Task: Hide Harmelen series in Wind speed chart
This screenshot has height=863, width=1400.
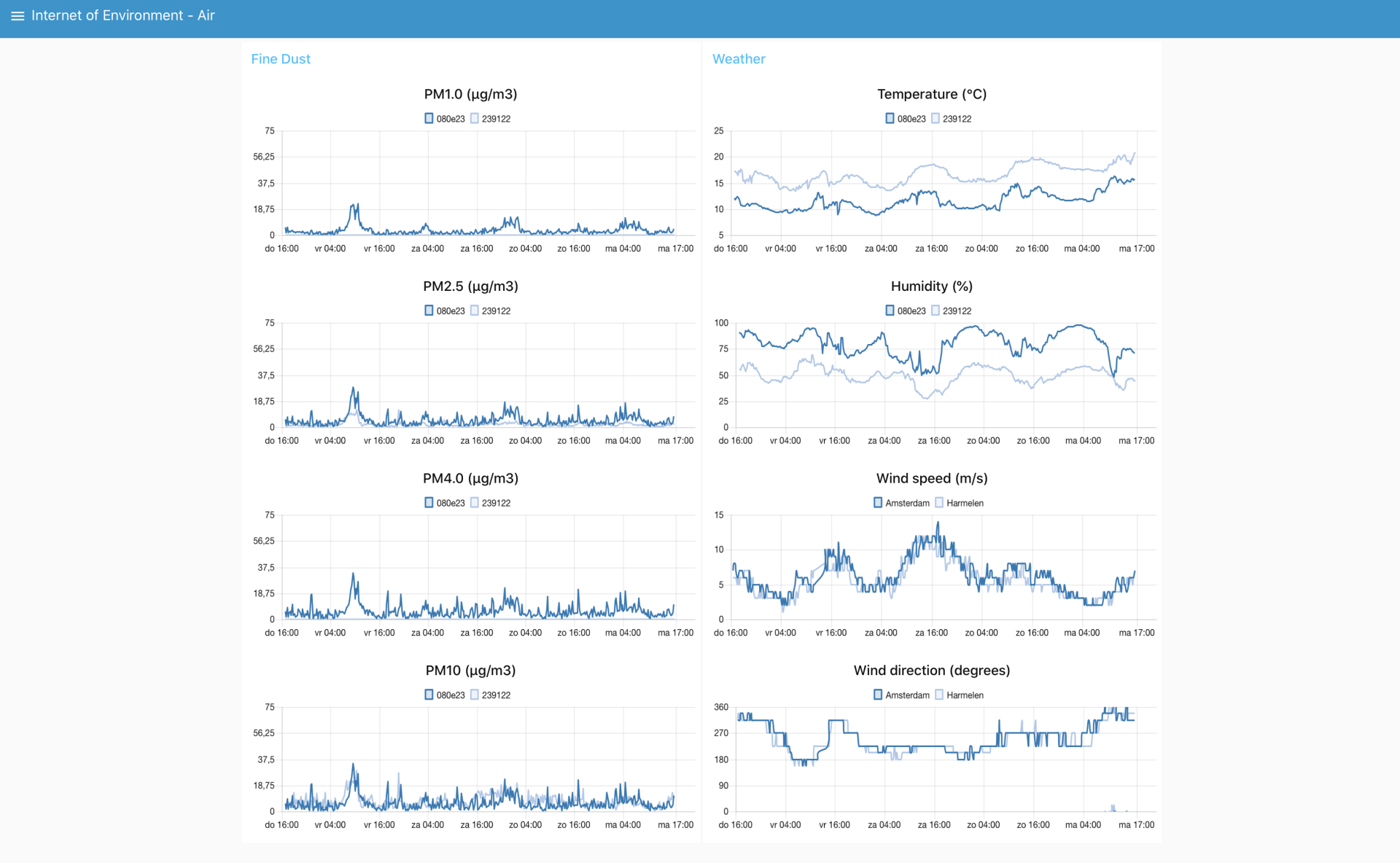Action: 959,503
